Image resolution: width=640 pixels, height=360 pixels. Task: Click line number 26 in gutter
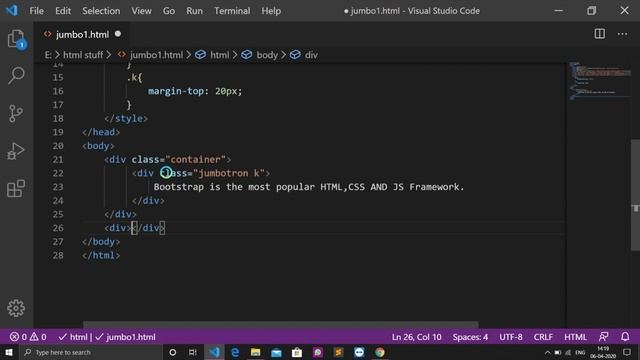pos(58,228)
